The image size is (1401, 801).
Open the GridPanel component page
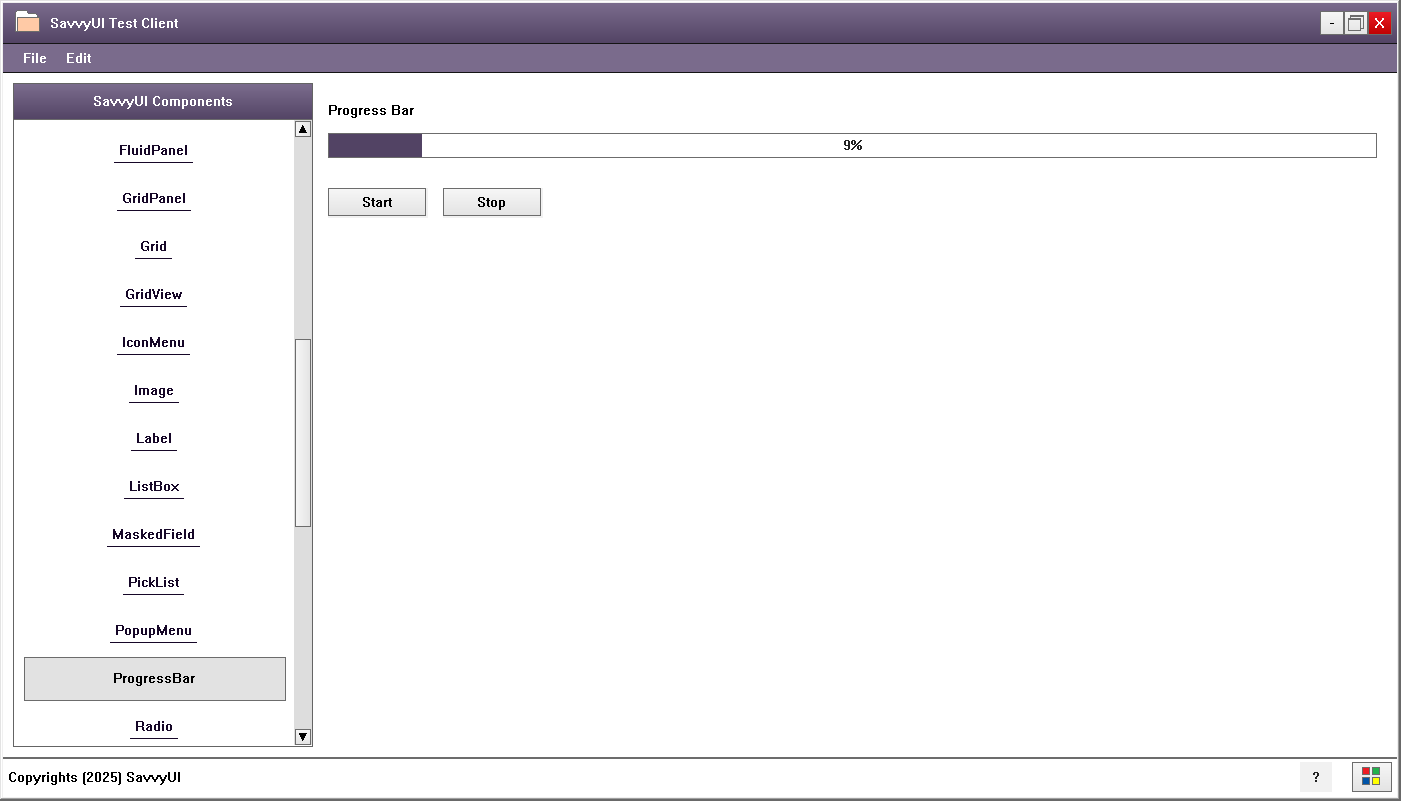pyautogui.click(x=153, y=198)
